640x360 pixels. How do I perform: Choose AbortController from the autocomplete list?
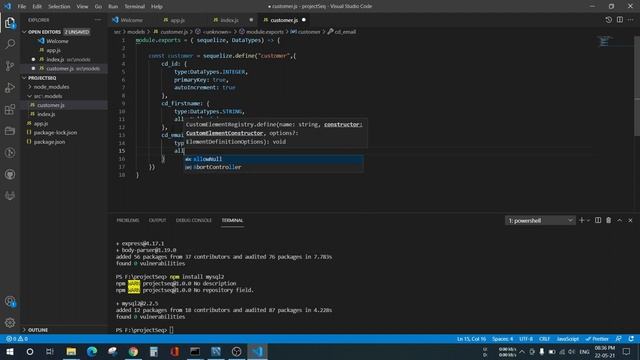pos(273,167)
